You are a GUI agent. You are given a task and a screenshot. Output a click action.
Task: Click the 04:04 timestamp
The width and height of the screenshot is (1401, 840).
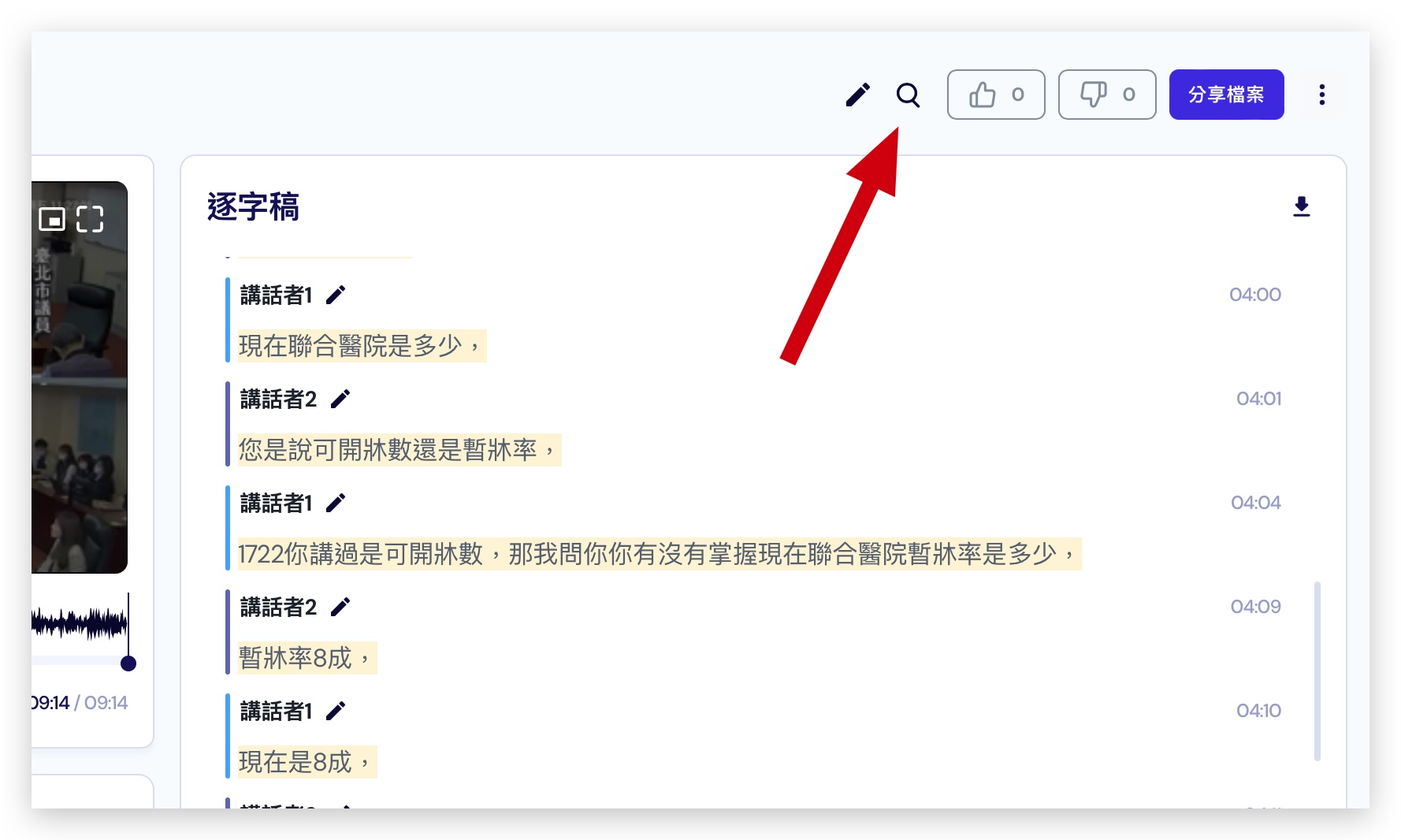click(x=1255, y=503)
